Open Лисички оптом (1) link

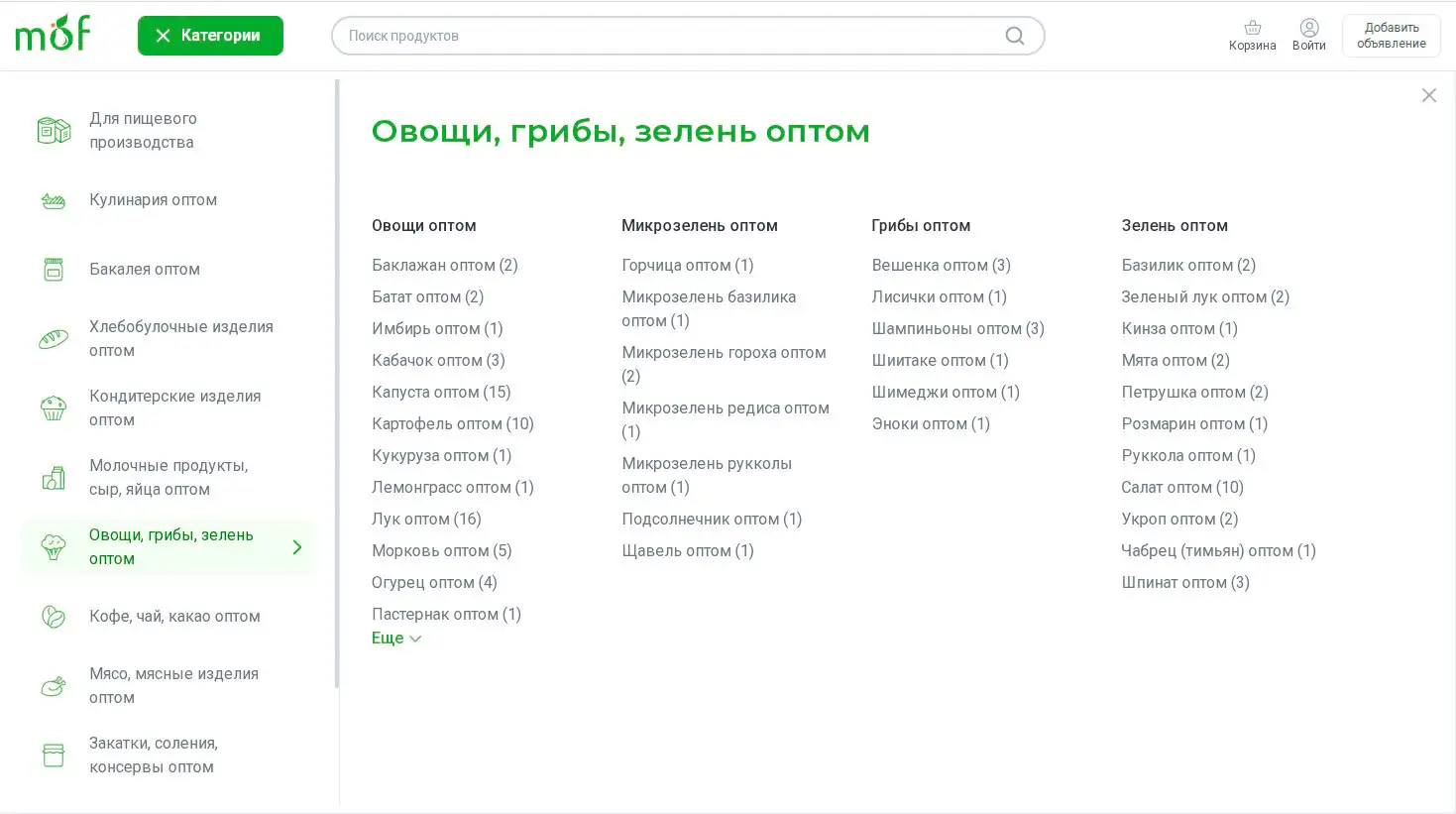[x=940, y=296]
